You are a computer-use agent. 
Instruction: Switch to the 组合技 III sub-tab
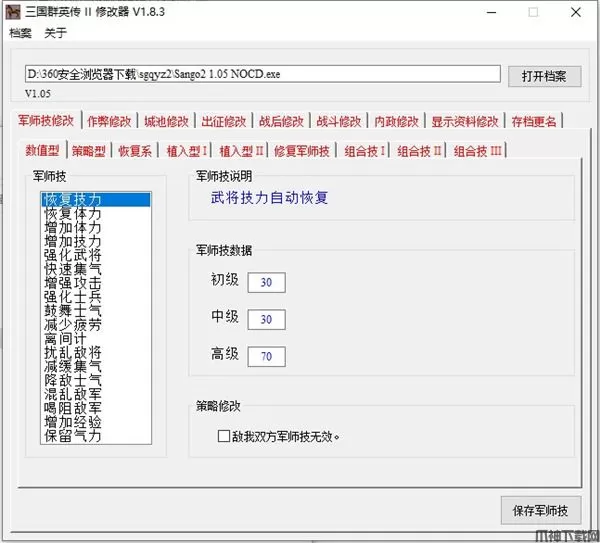pyautogui.click(x=478, y=151)
